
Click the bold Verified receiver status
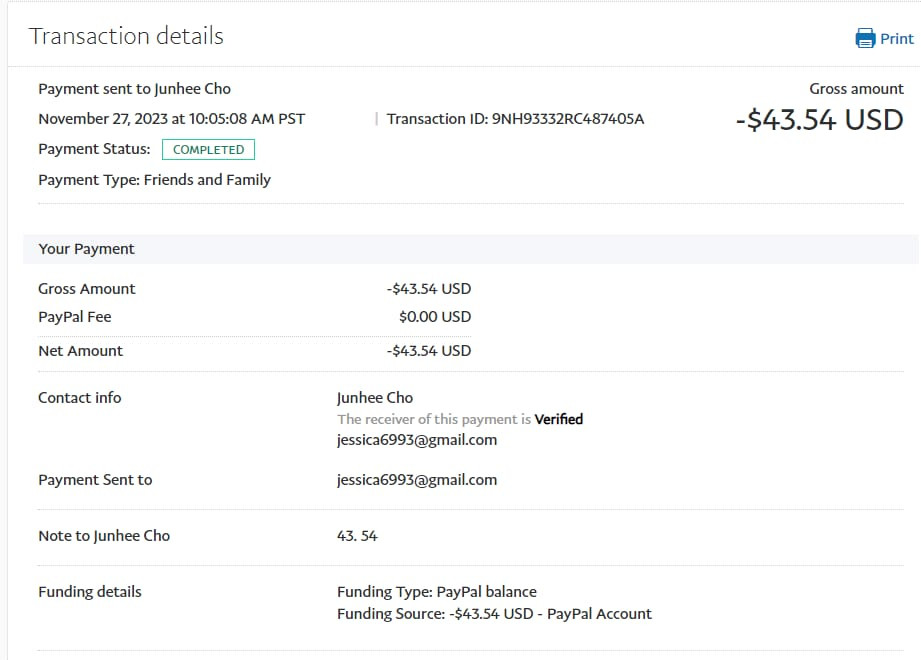[x=558, y=419]
